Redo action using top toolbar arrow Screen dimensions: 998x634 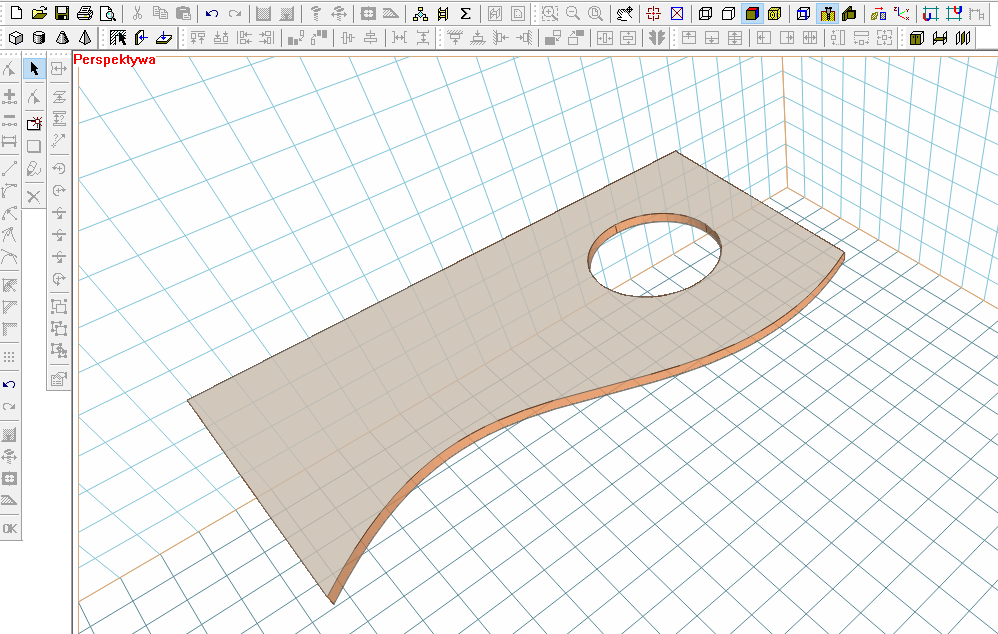click(235, 13)
